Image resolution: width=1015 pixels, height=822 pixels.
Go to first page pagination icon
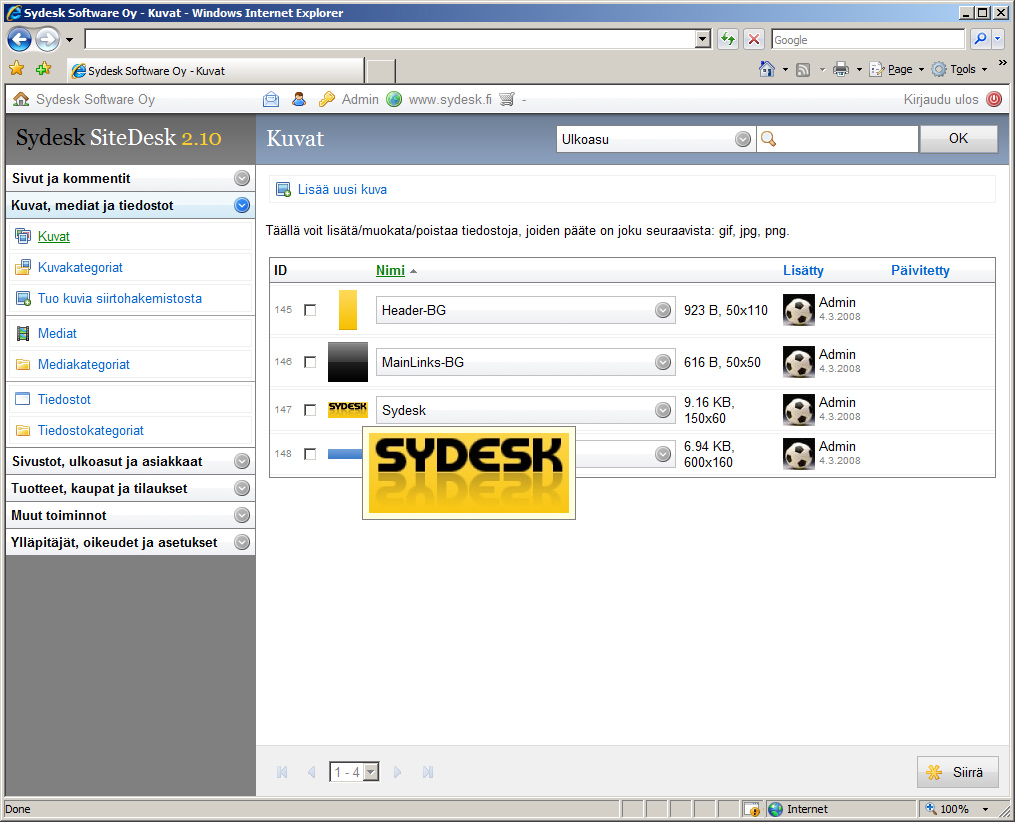[282, 772]
